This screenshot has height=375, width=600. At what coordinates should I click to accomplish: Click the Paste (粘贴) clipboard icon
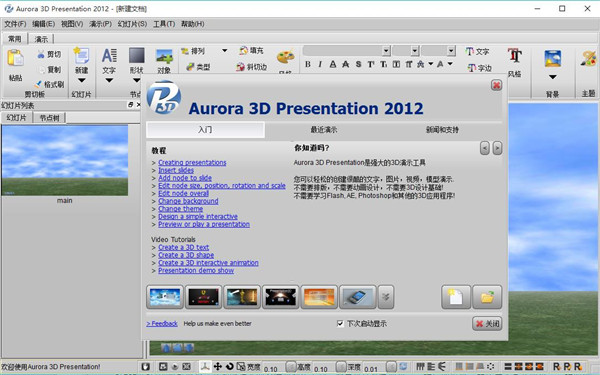click(x=16, y=58)
